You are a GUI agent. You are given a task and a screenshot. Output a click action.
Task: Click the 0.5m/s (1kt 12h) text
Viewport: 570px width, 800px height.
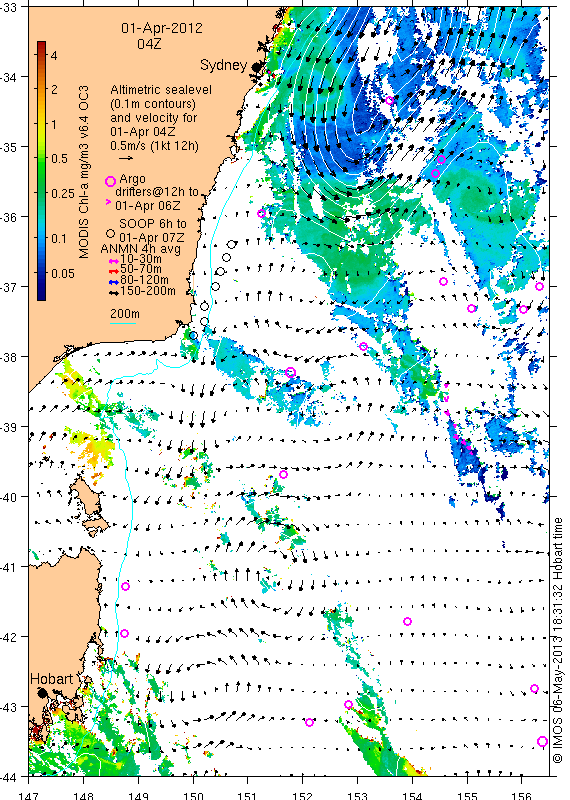coord(155,146)
